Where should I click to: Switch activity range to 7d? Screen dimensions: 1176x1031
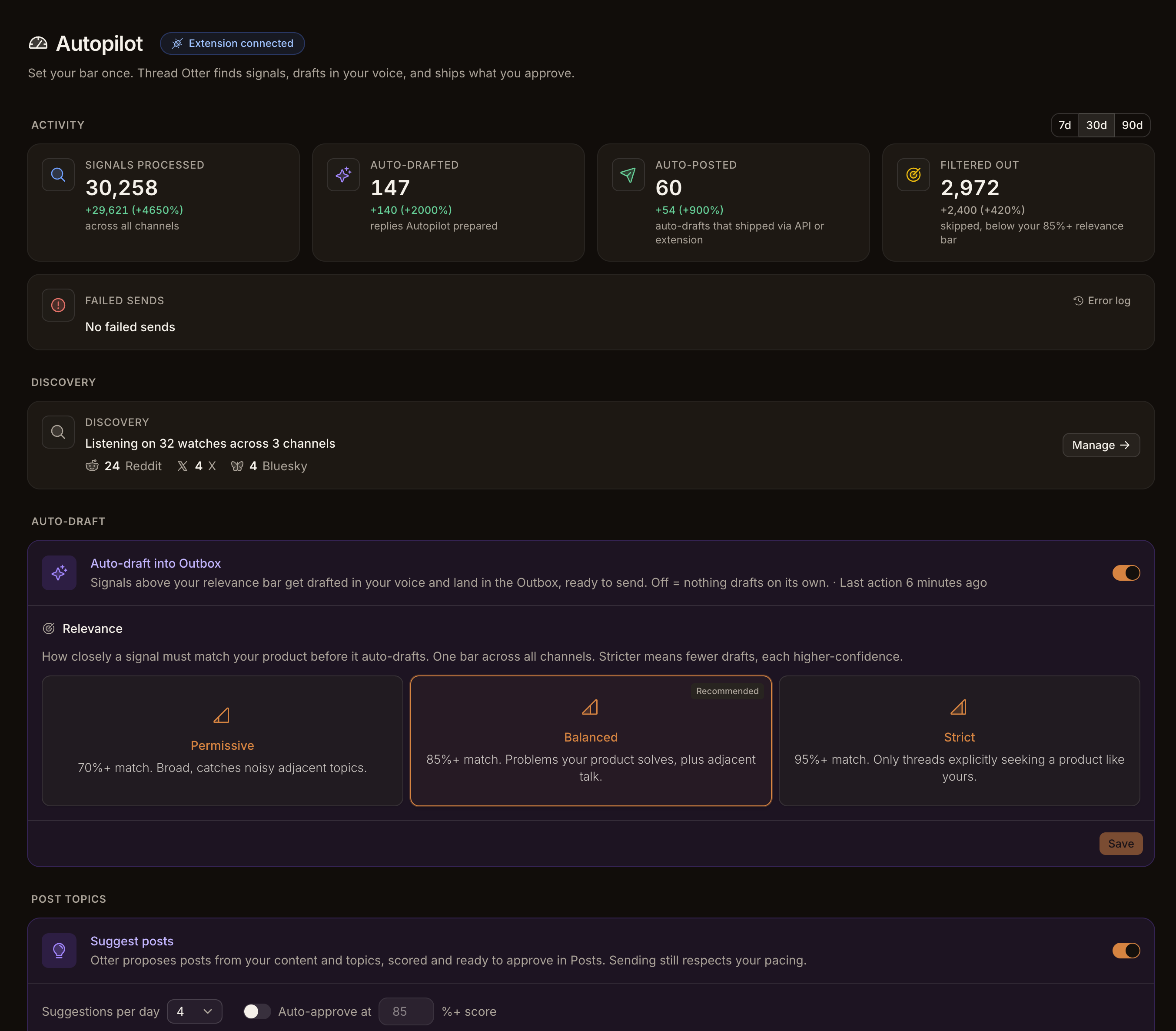pyautogui.click(x=1065, y=126)
